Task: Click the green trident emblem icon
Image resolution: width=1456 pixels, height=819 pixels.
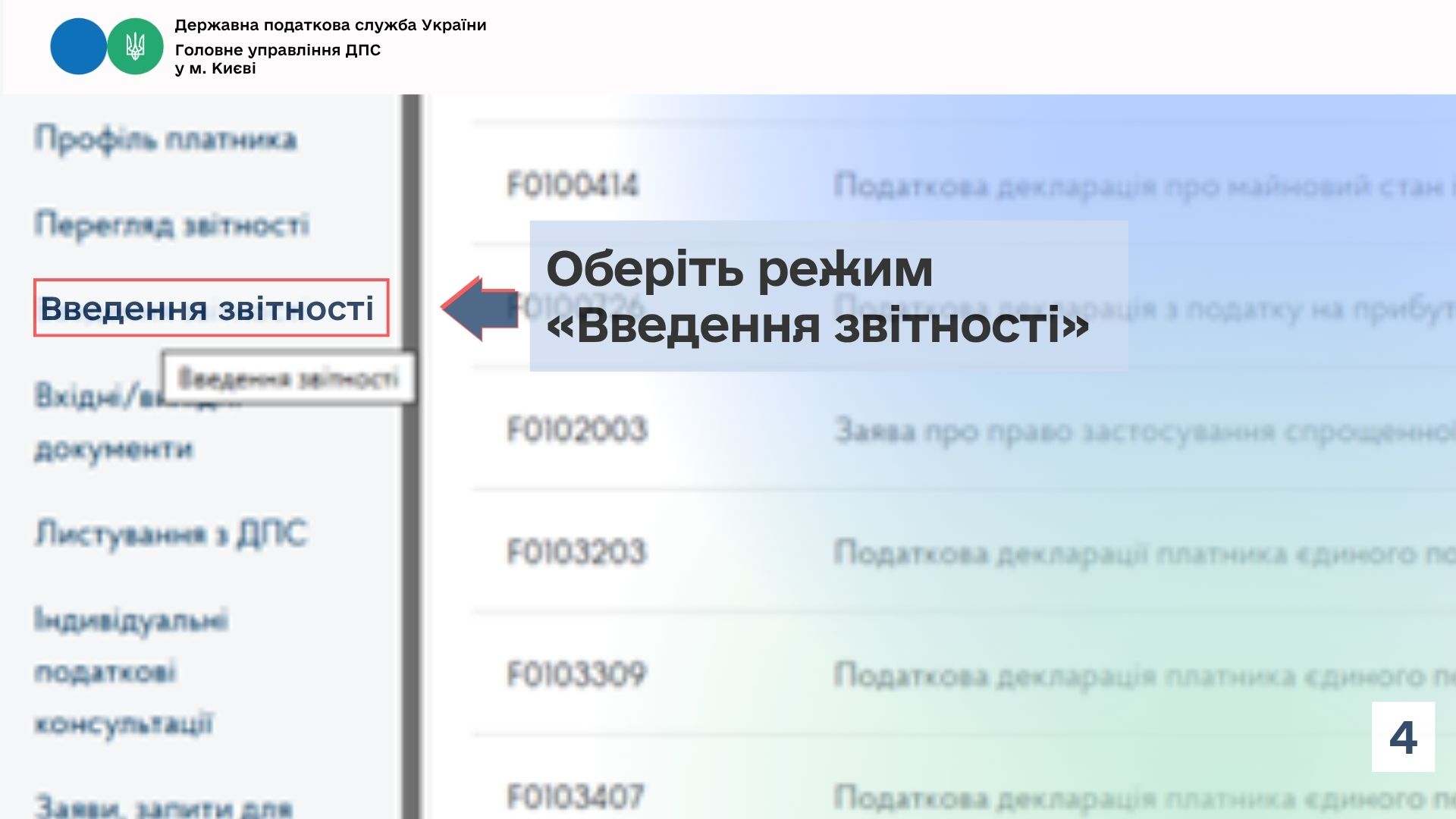Action: click(x=135, y=46)
